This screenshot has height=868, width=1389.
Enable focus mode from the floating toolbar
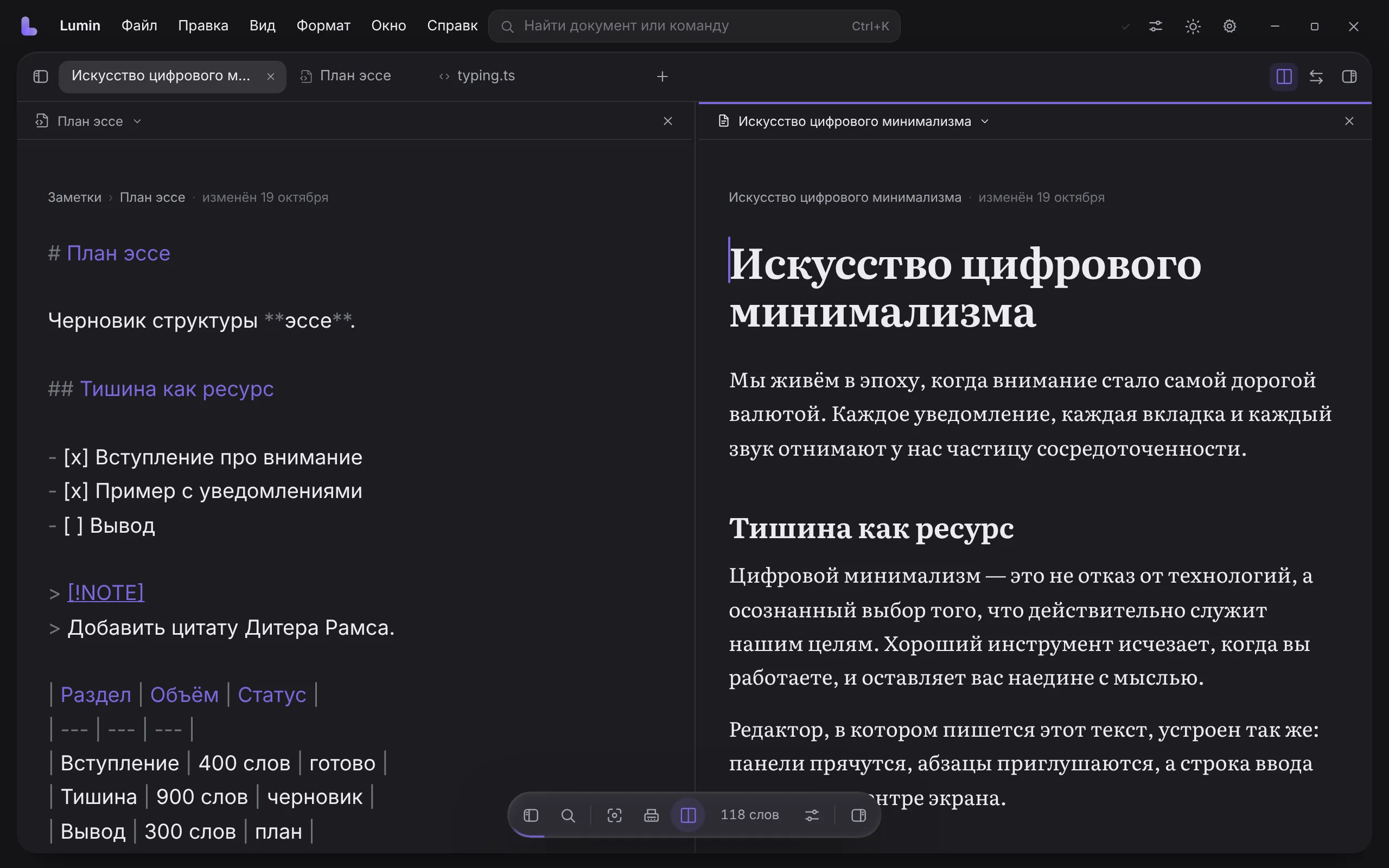pos(615,815)
